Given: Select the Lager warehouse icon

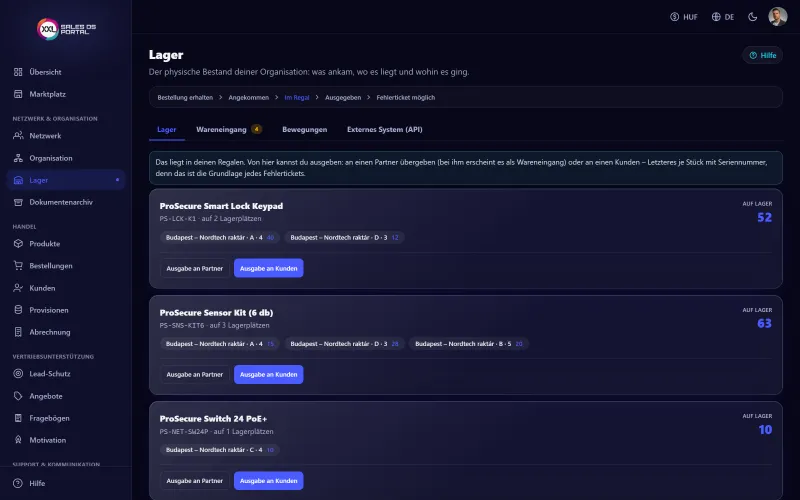Looking at the screenshot, I should coord(18,180).
